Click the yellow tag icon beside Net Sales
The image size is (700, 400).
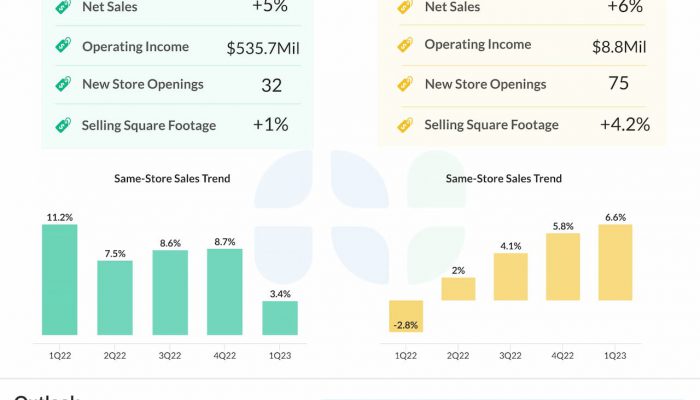pos(405,8)
